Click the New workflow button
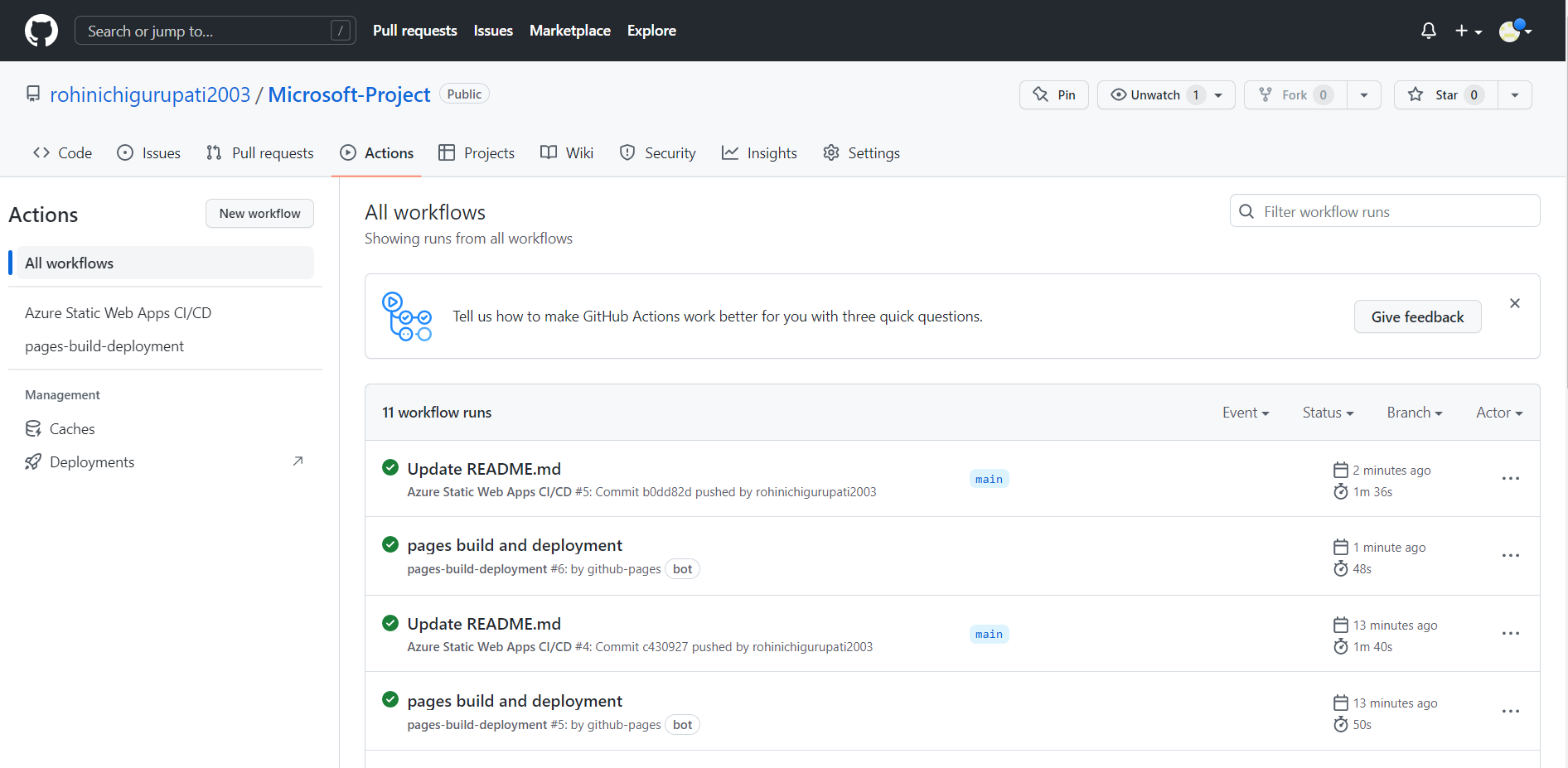 259,213
